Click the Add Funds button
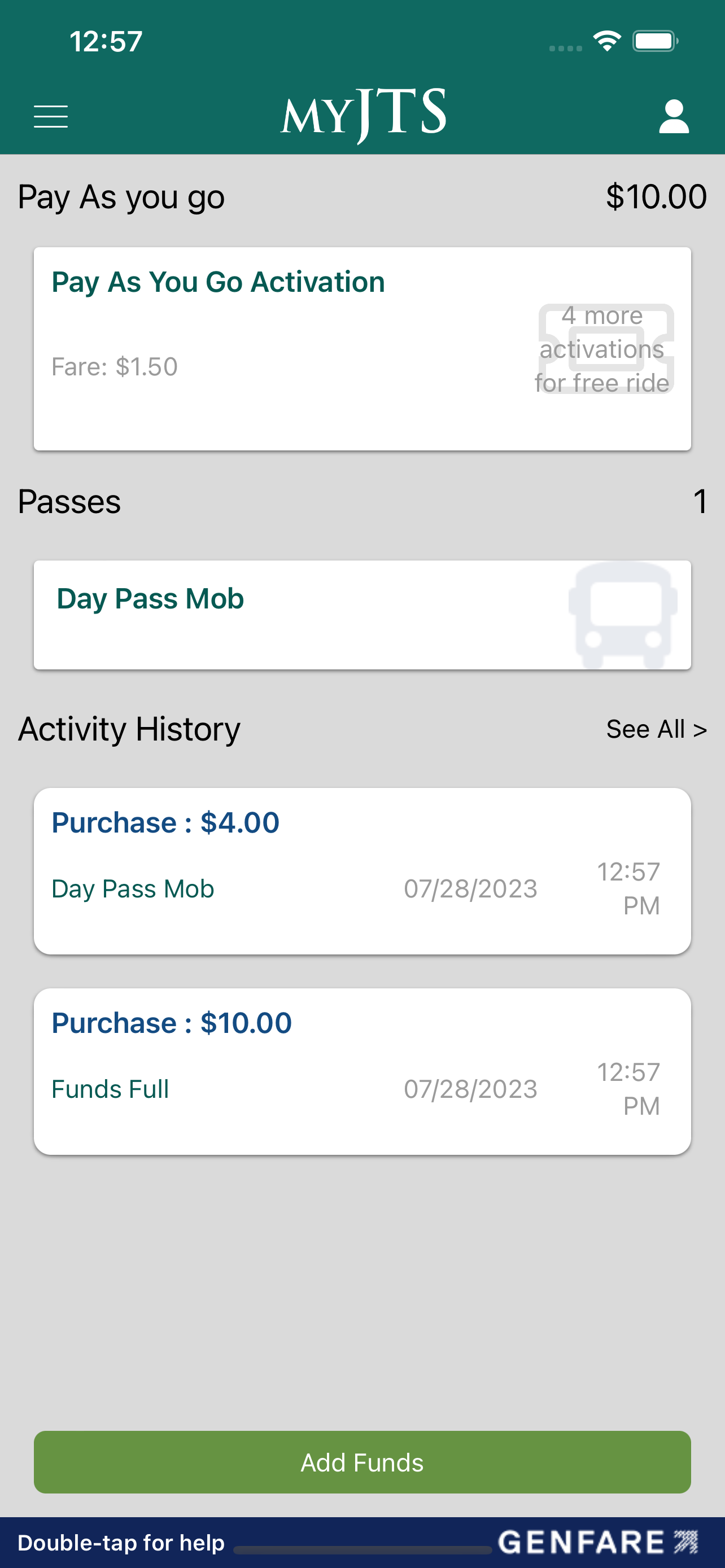 tap(362, 1461)
